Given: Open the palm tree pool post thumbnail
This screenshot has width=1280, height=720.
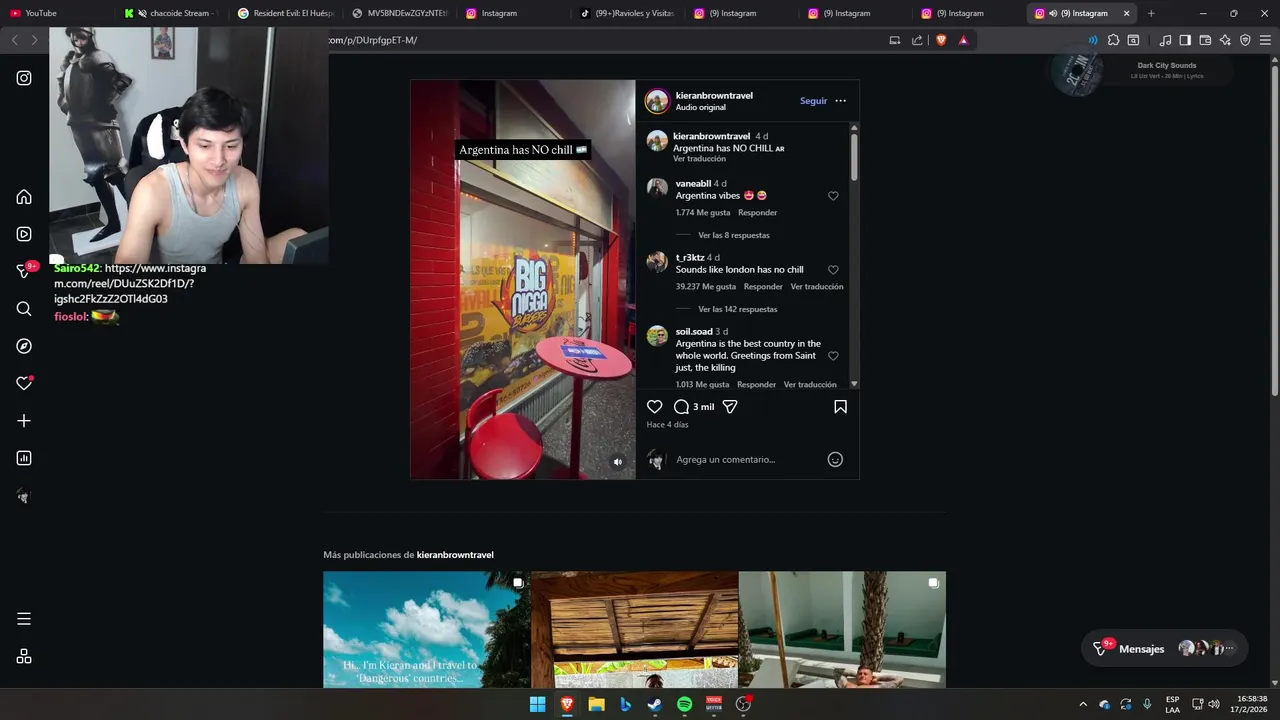Looking at the screenshot, I should (x=842, y=630).
